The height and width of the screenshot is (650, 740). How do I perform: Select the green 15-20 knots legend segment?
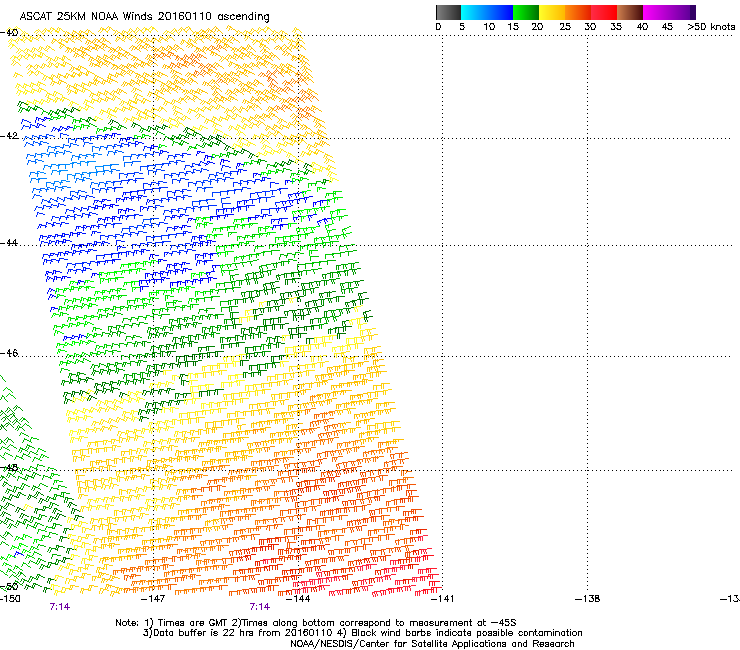(526, 12)
